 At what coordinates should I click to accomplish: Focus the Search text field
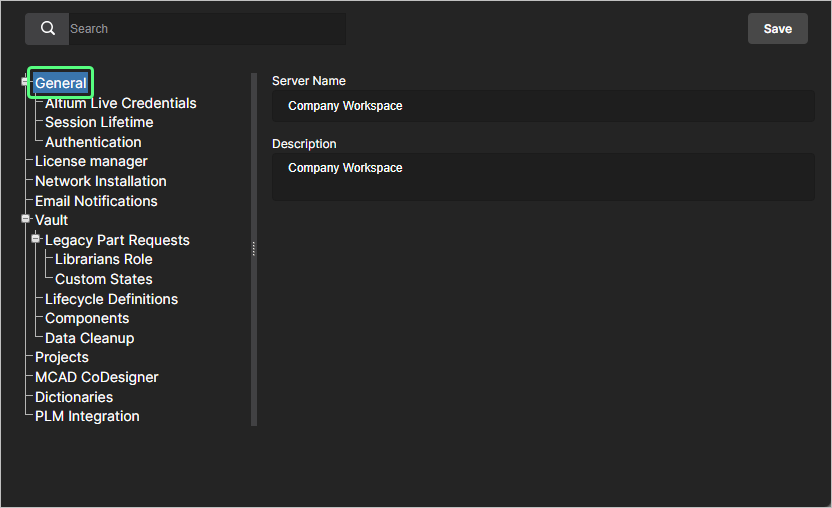point(205,29)
